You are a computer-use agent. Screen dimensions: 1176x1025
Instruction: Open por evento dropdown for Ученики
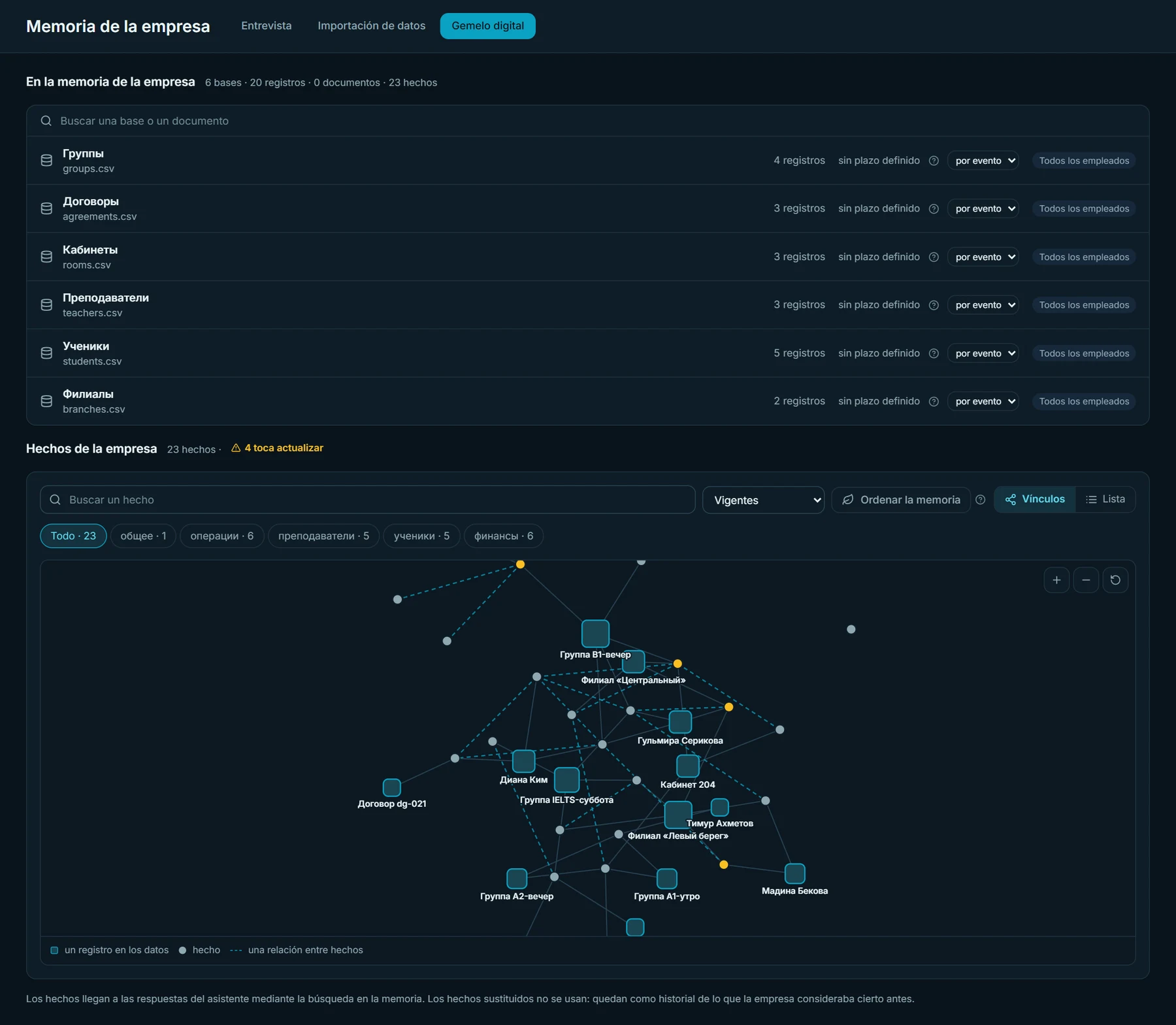point(983,353)
